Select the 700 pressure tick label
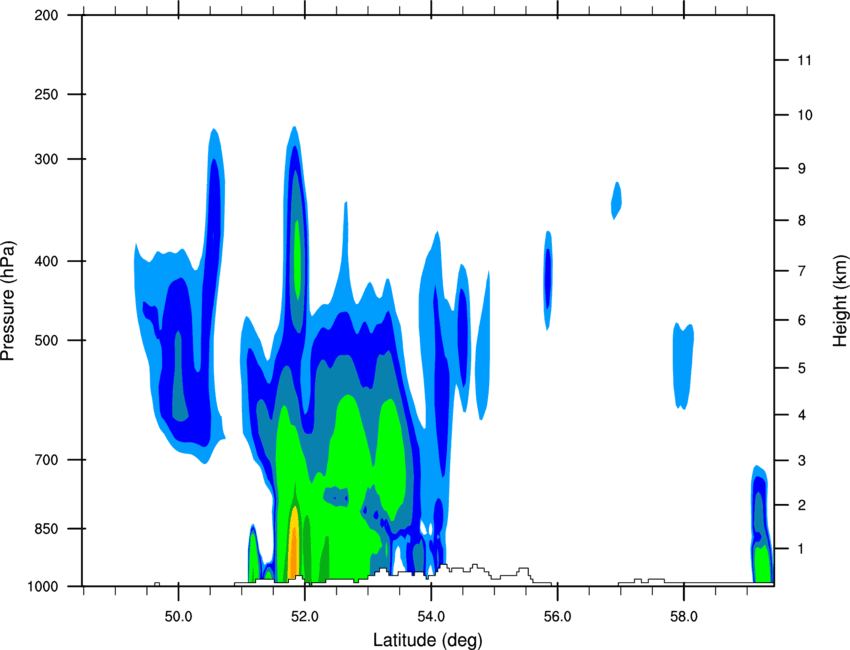 46,460
